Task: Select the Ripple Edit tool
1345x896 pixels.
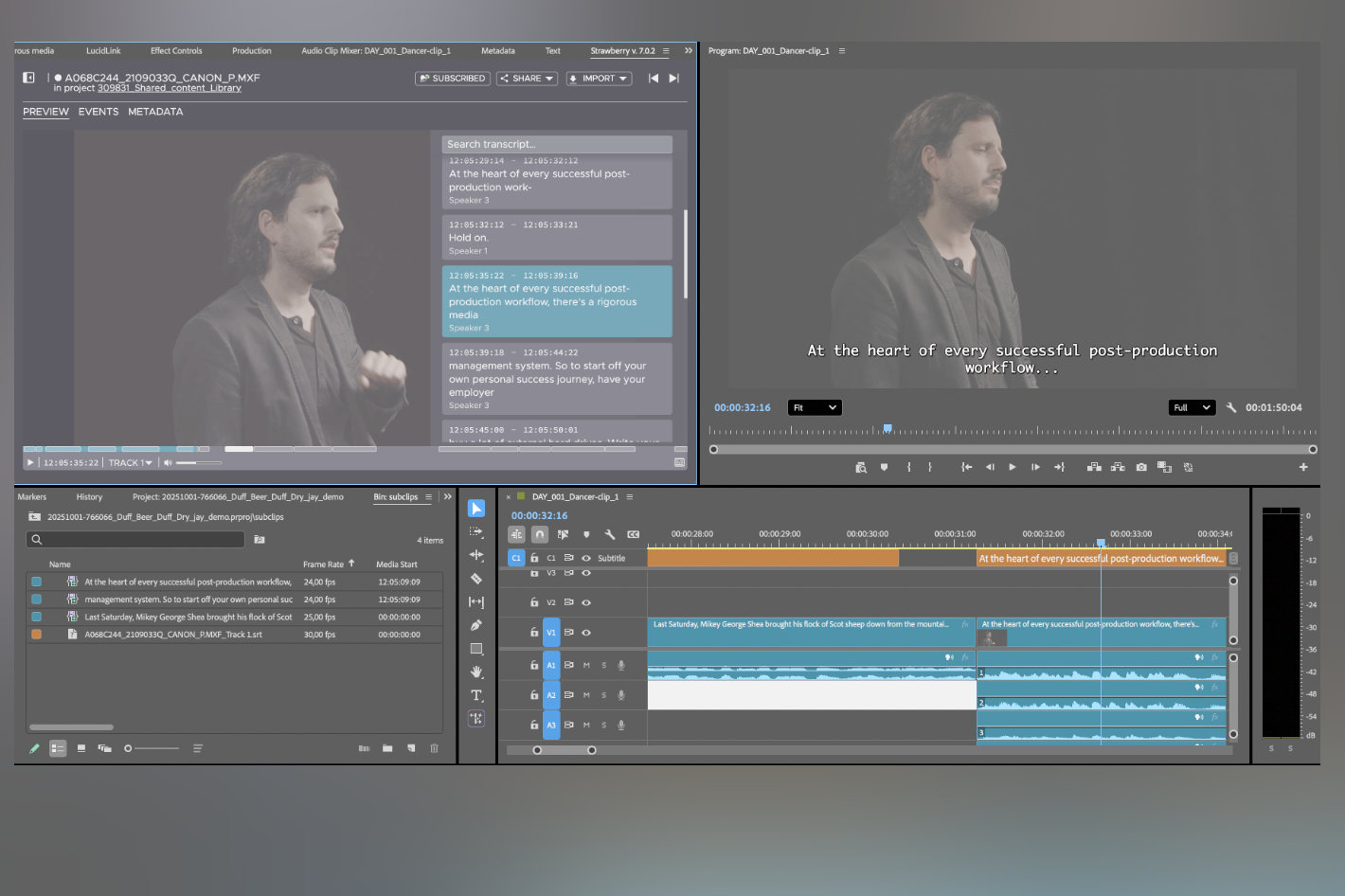Action: click(476, 555)
